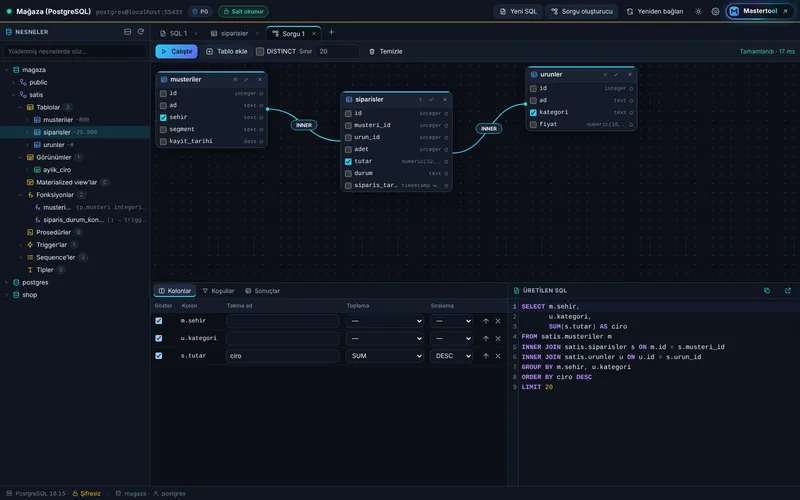Click Tablo ekle to add a table
Viewport: 800px width, 500px height.
(227, 52)
